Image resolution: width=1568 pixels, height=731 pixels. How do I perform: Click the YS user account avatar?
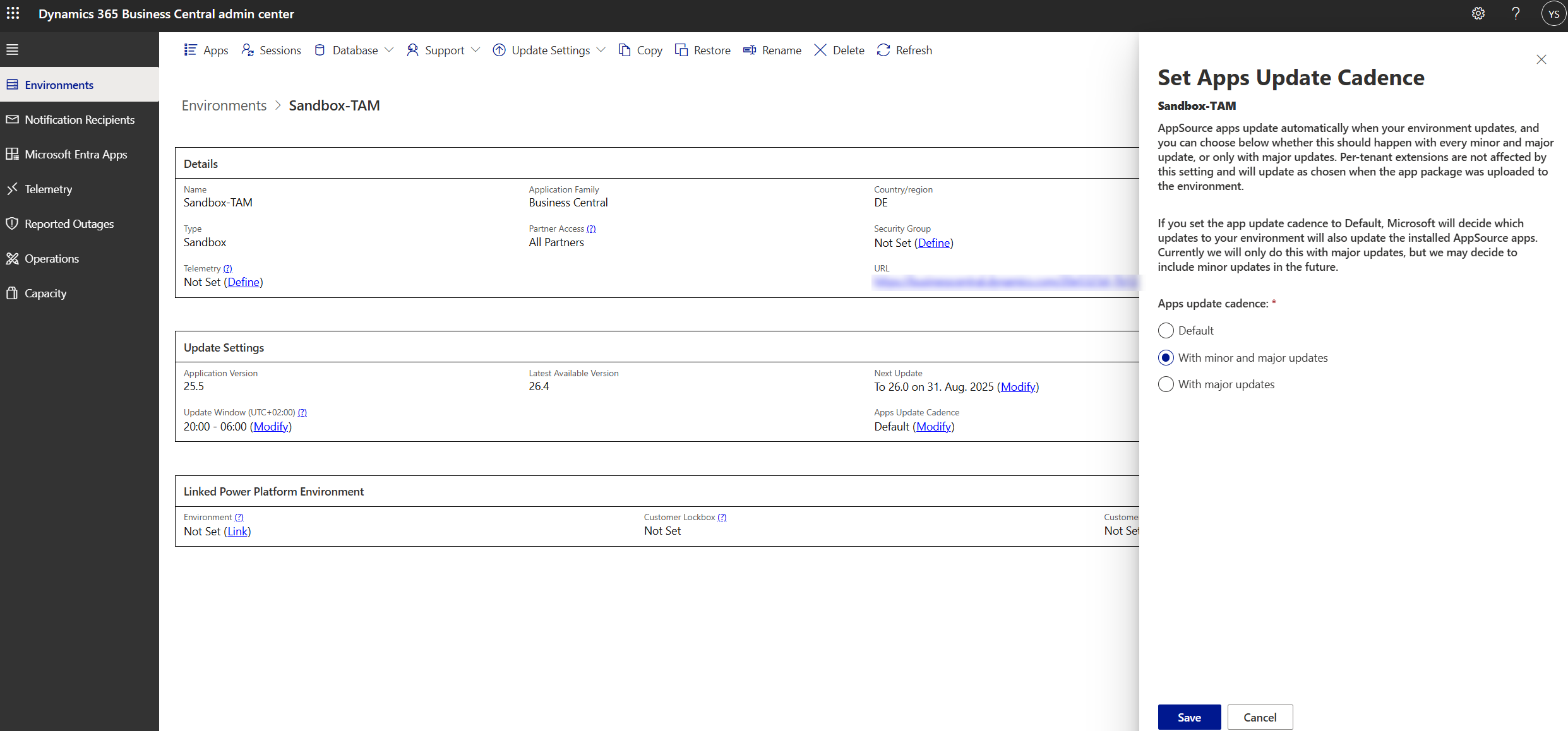(1553, 14)
